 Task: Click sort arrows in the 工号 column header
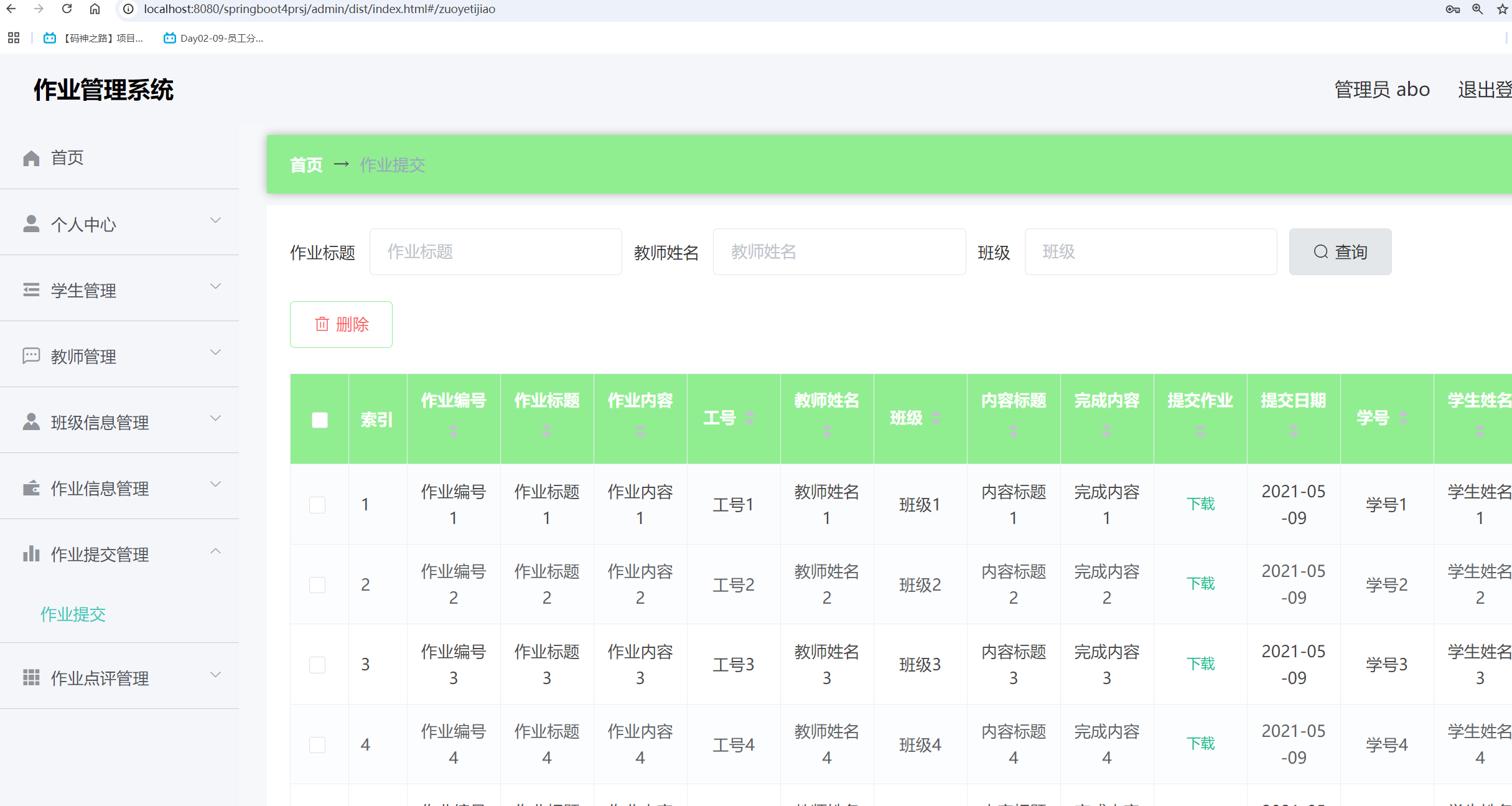coord(750,418)
